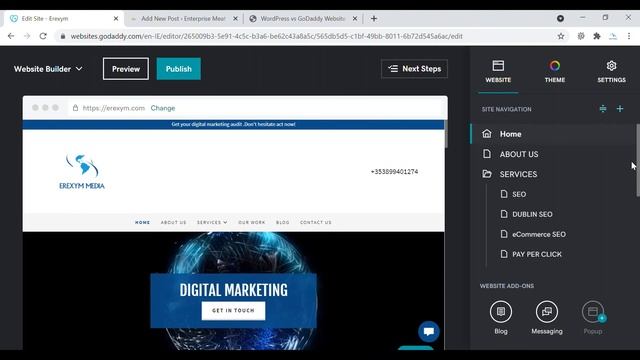Click the site info lock icon
Screen dimensions: 640x360
[x=62, y=36]
